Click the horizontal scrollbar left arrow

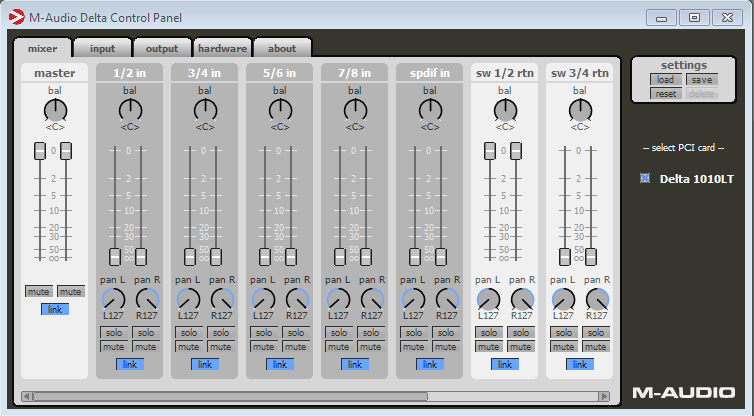27,396
